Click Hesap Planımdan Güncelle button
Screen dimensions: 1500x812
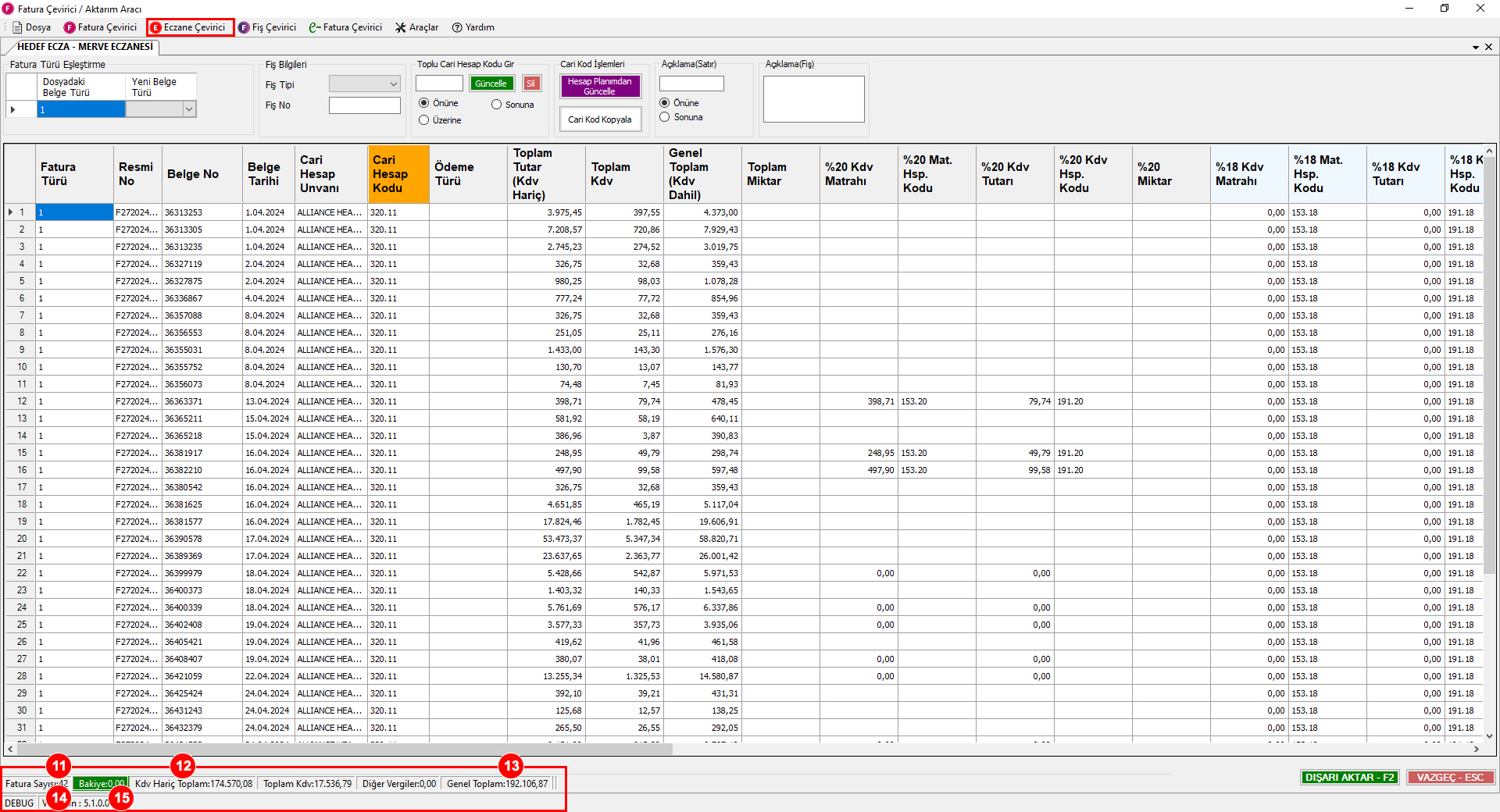pos(600,86)
